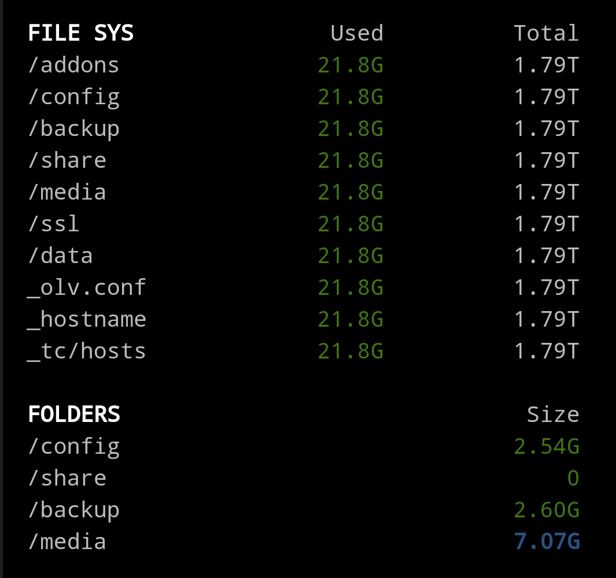Click the 21.8G used value for /addons
Viewport: 616px width, 578px height.
pyautogui.click(x=350, y=65)
